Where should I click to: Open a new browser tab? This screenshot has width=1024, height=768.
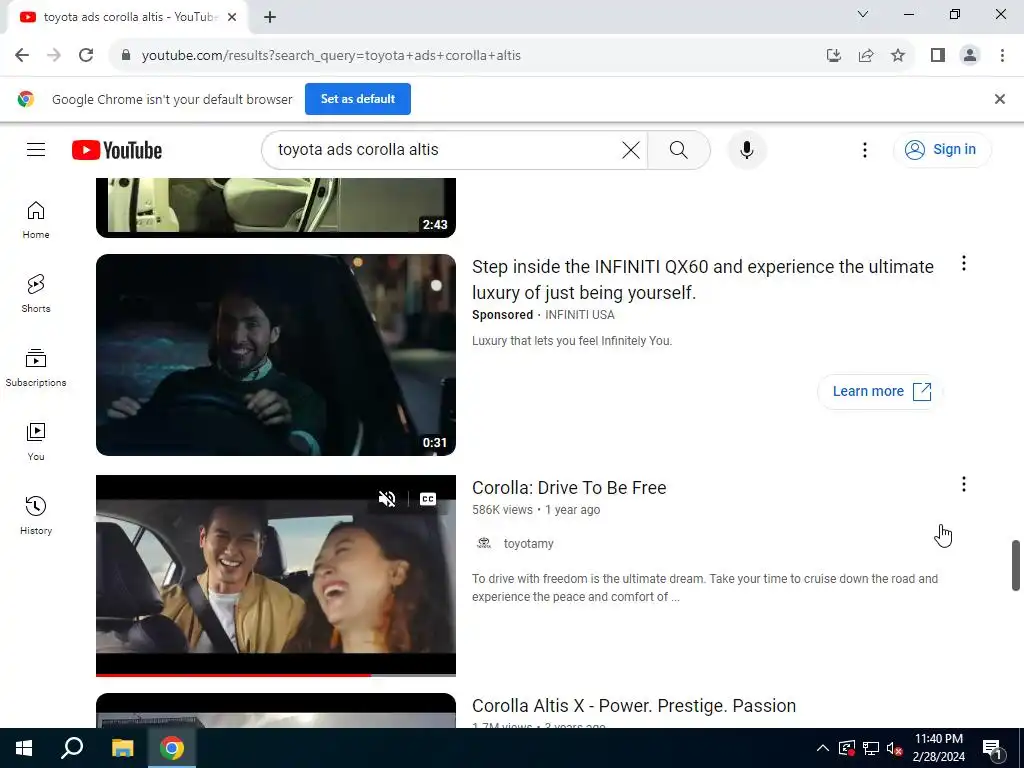(270, 17)
